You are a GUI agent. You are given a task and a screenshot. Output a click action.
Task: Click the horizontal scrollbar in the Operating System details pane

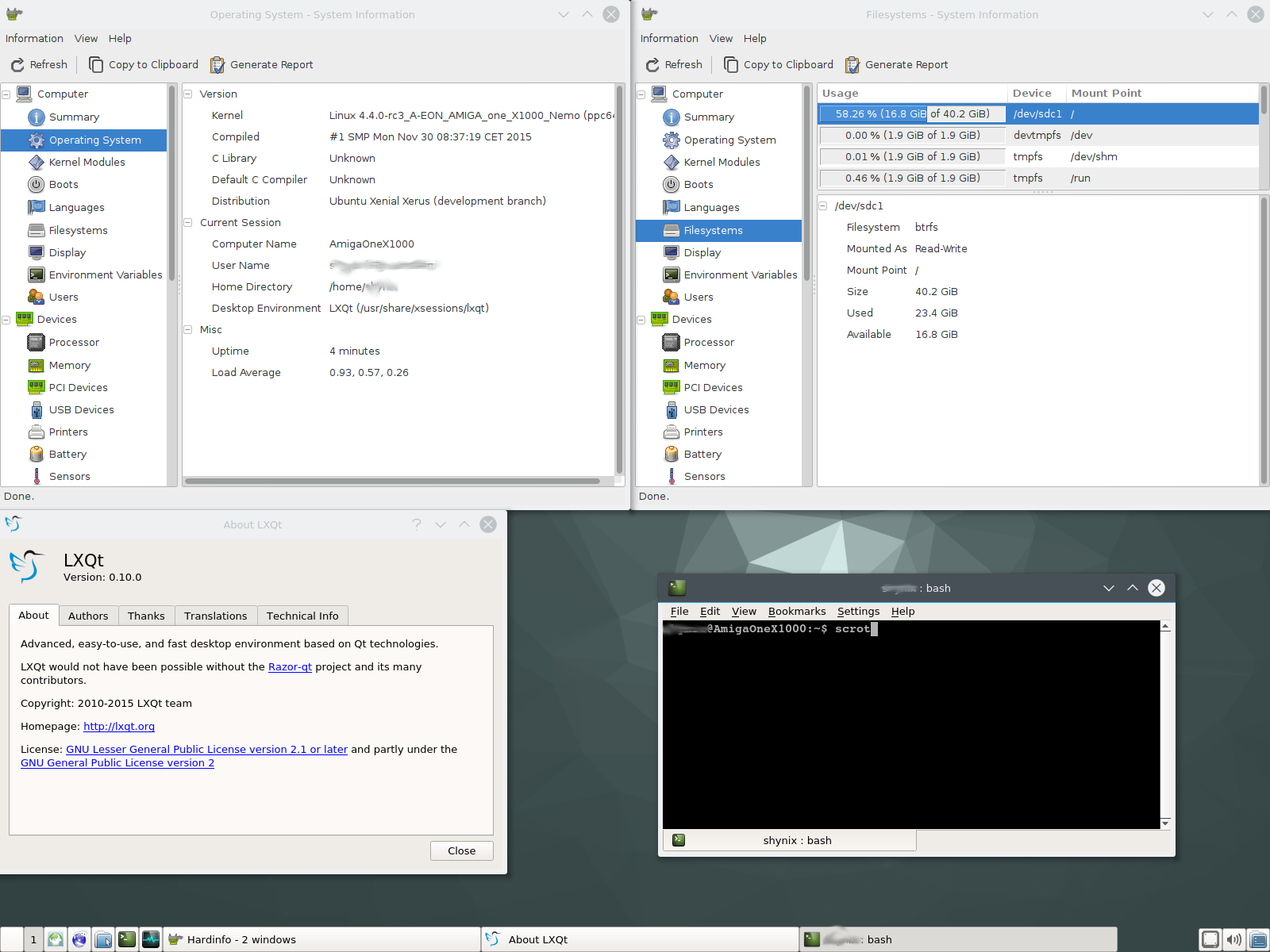click(392, 481)
